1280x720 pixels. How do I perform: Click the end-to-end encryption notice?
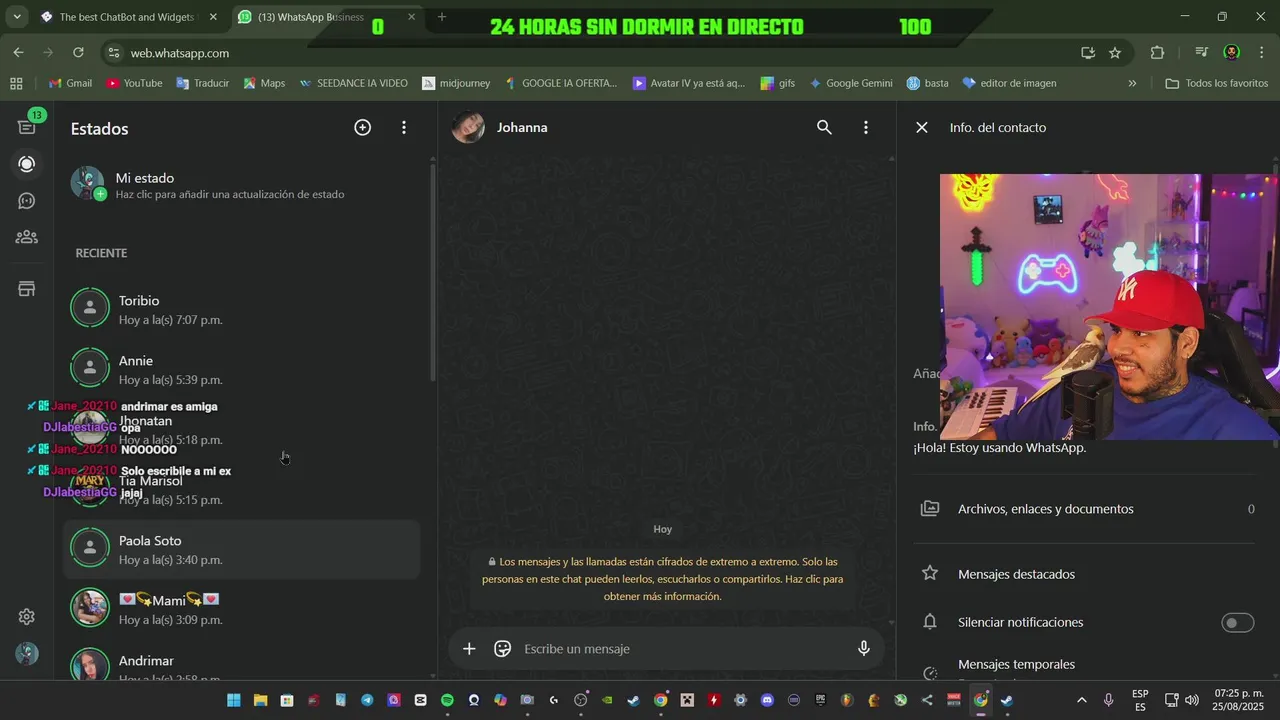(x=662, y=579)
